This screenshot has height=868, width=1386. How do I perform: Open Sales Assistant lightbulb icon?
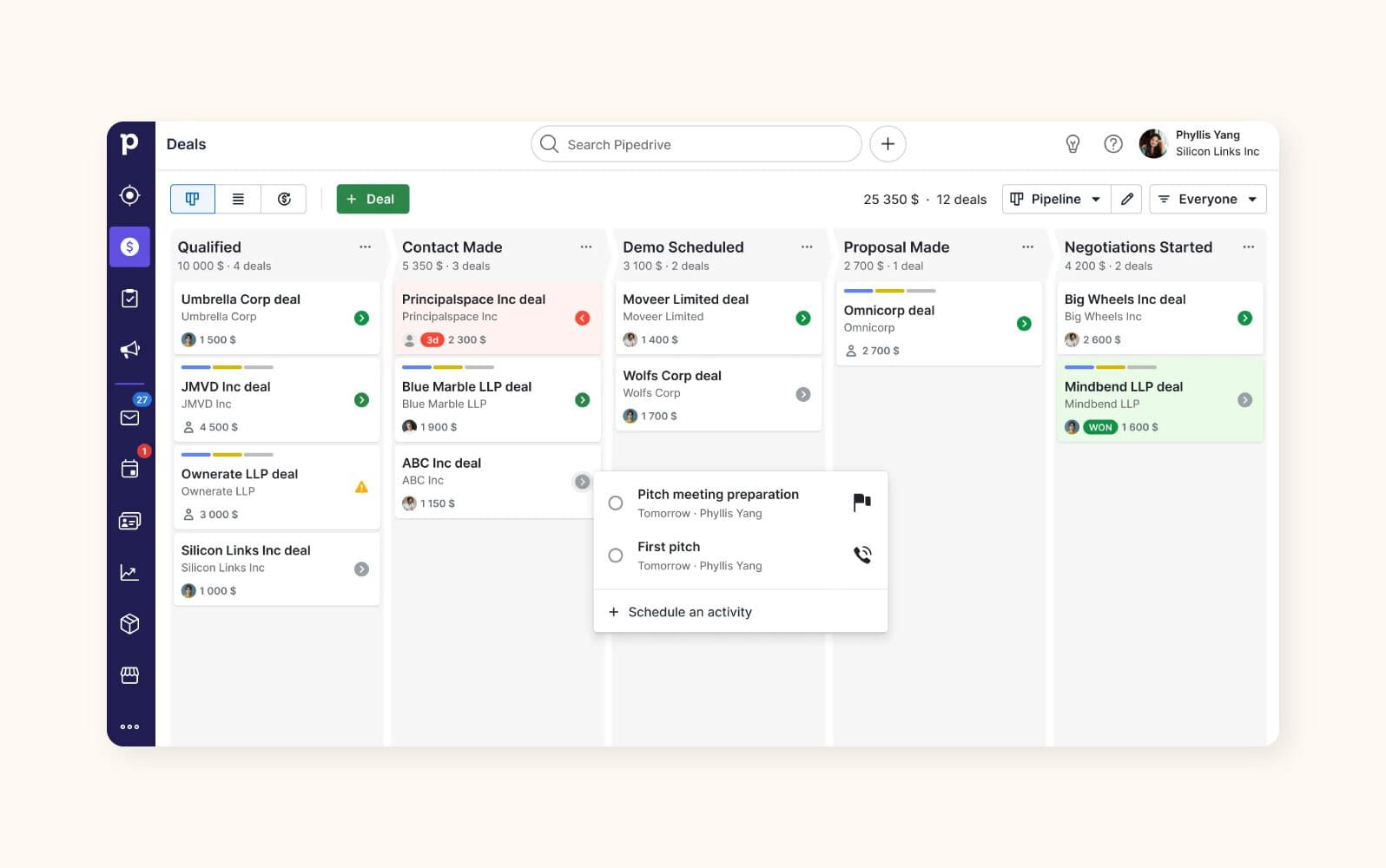click(x=1072, y=144)
